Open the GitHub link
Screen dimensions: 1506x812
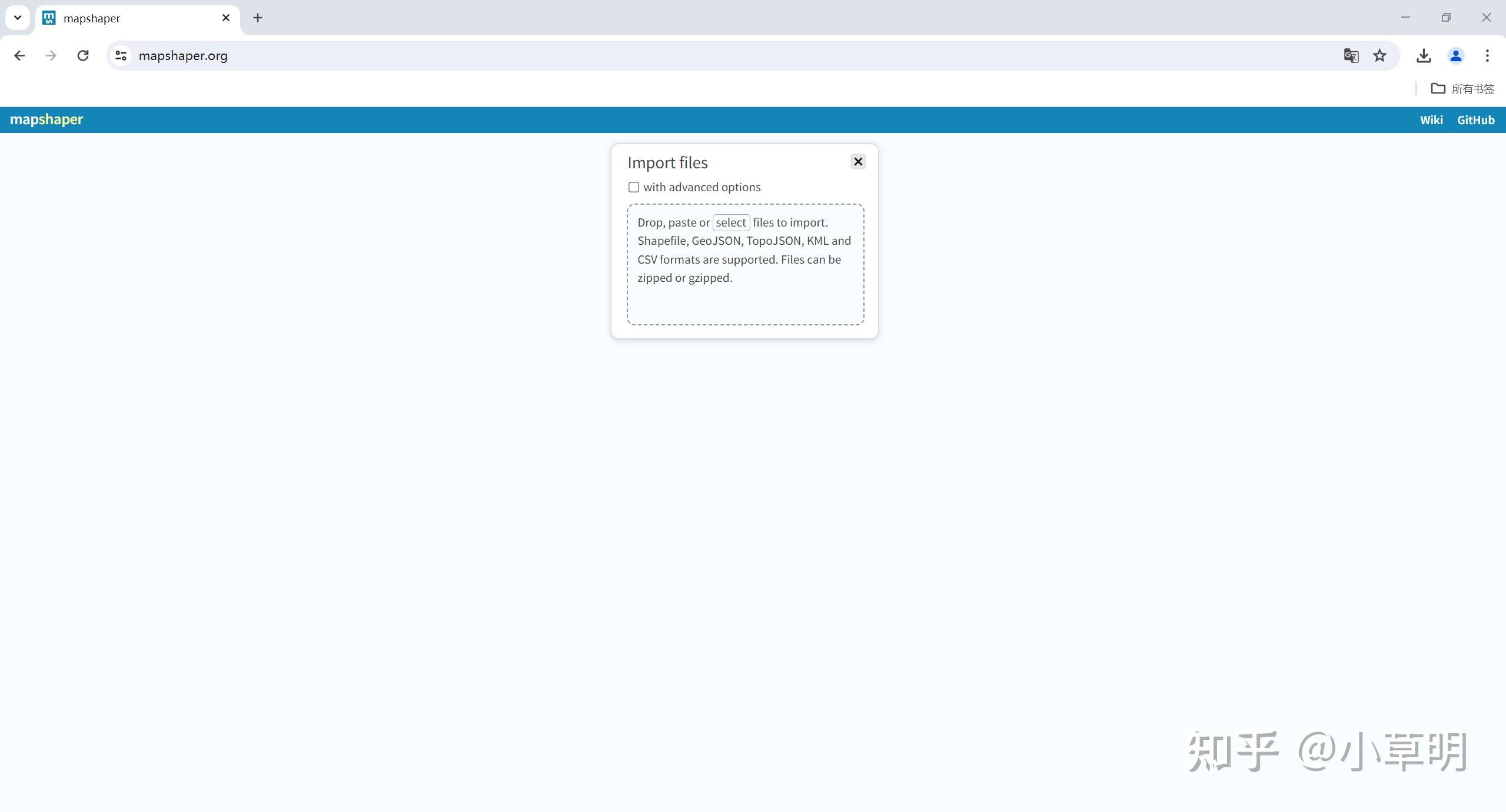(x=1475, y=120)
